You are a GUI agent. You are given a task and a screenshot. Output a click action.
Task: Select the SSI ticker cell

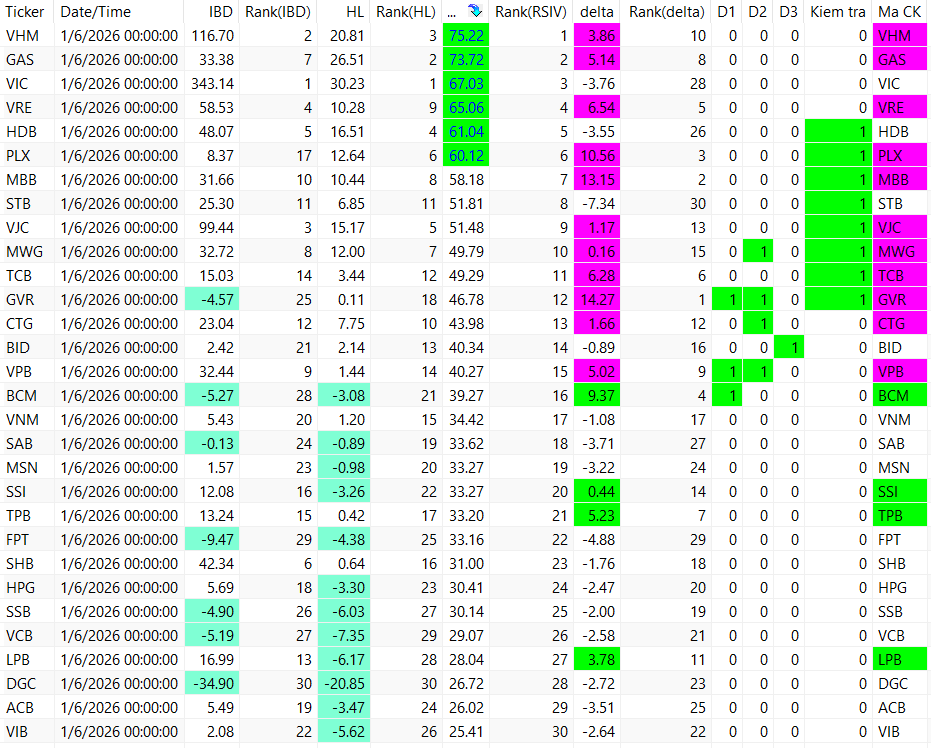tap(27, 492)
